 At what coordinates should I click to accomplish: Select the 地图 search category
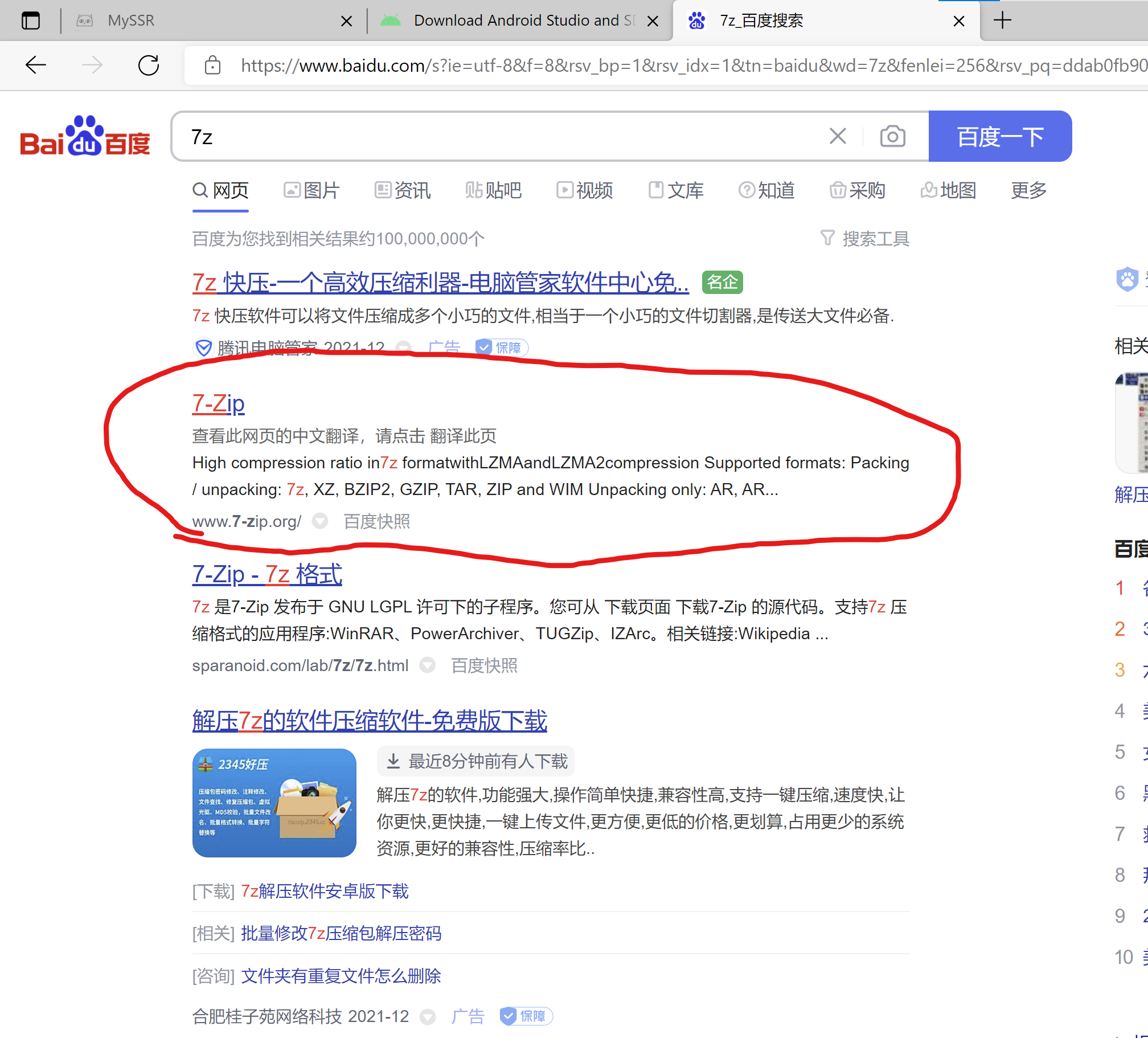click(949, 190)
